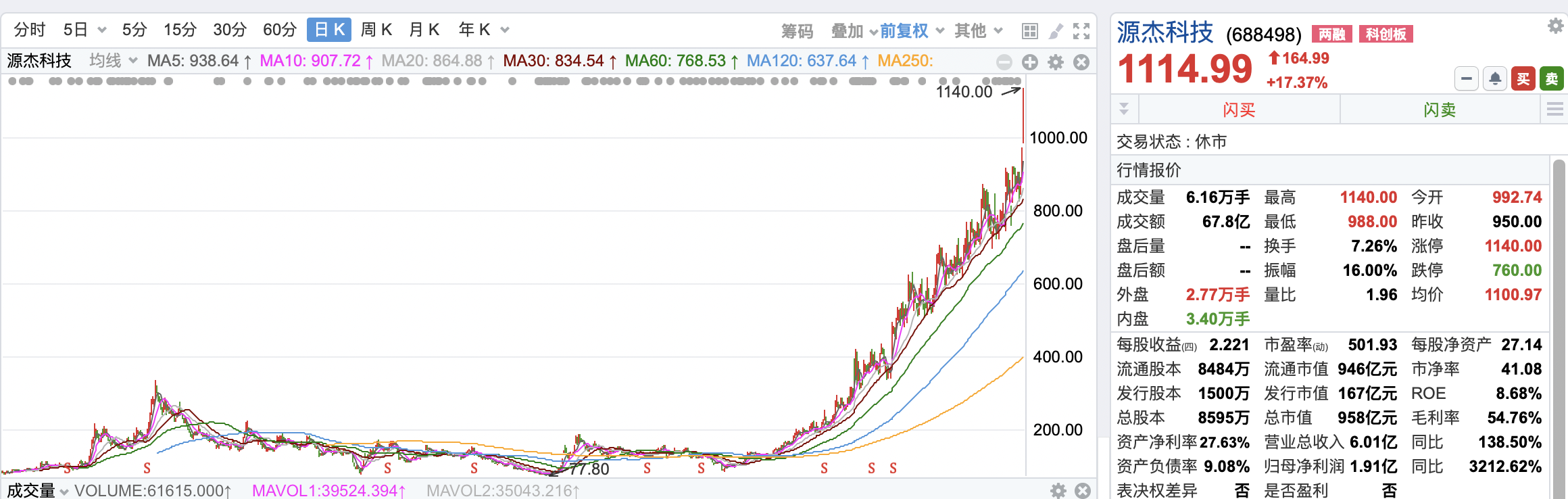
Task: Remove stock from watchlist with minus button
Action: tap(1466, 79)
